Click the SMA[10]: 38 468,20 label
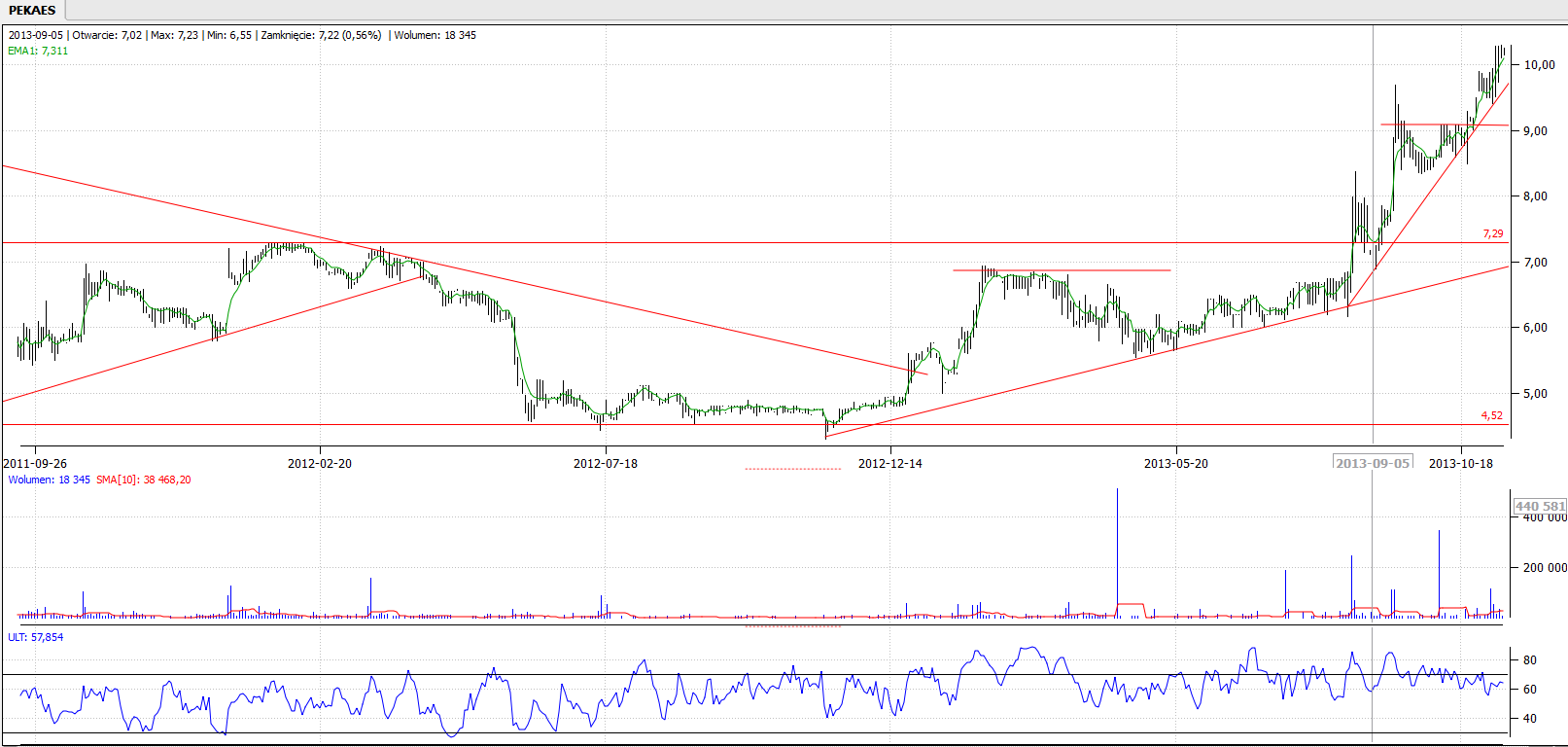 point(144,480)
